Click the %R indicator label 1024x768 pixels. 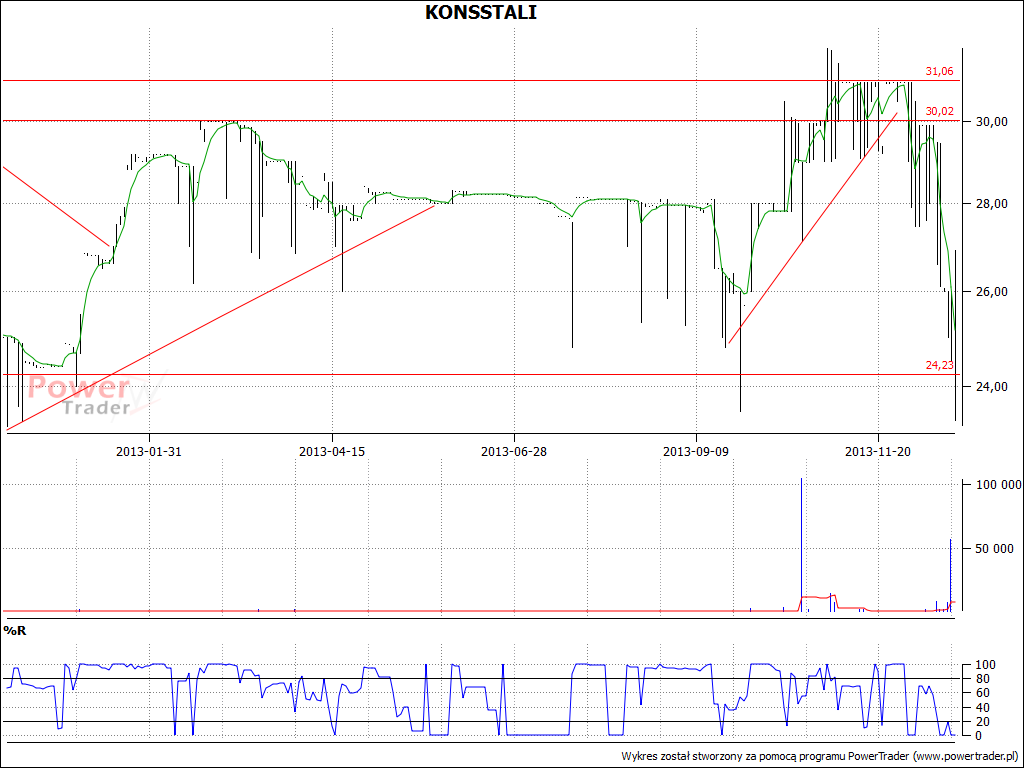coord(14,631)
